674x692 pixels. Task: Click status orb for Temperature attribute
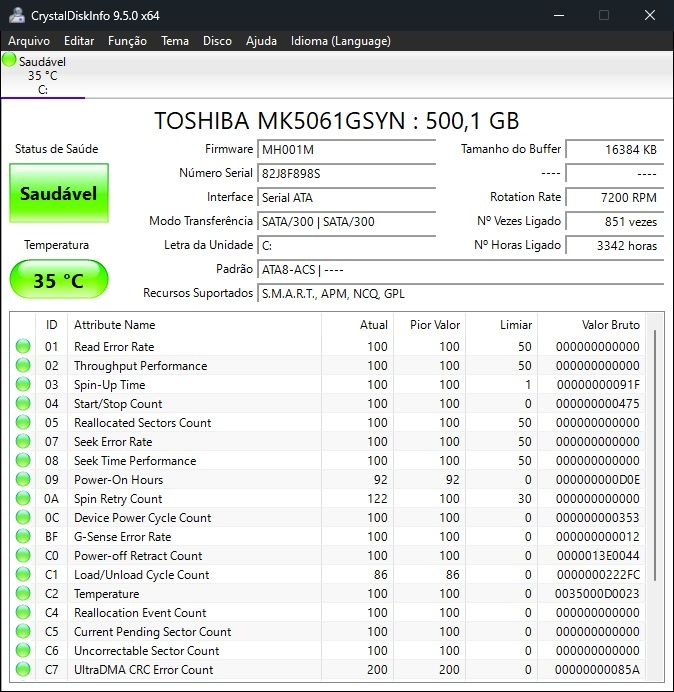(23, 593)
